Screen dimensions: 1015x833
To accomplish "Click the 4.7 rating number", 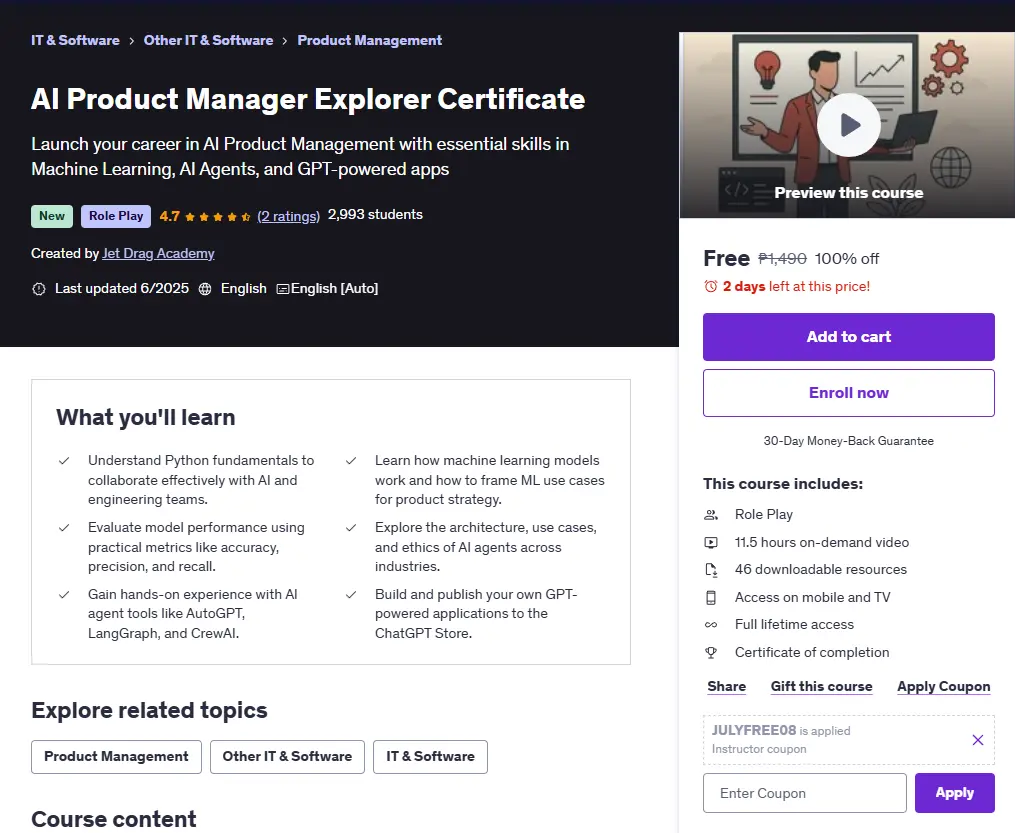I will pyautogui.click(x=170, y=216).
